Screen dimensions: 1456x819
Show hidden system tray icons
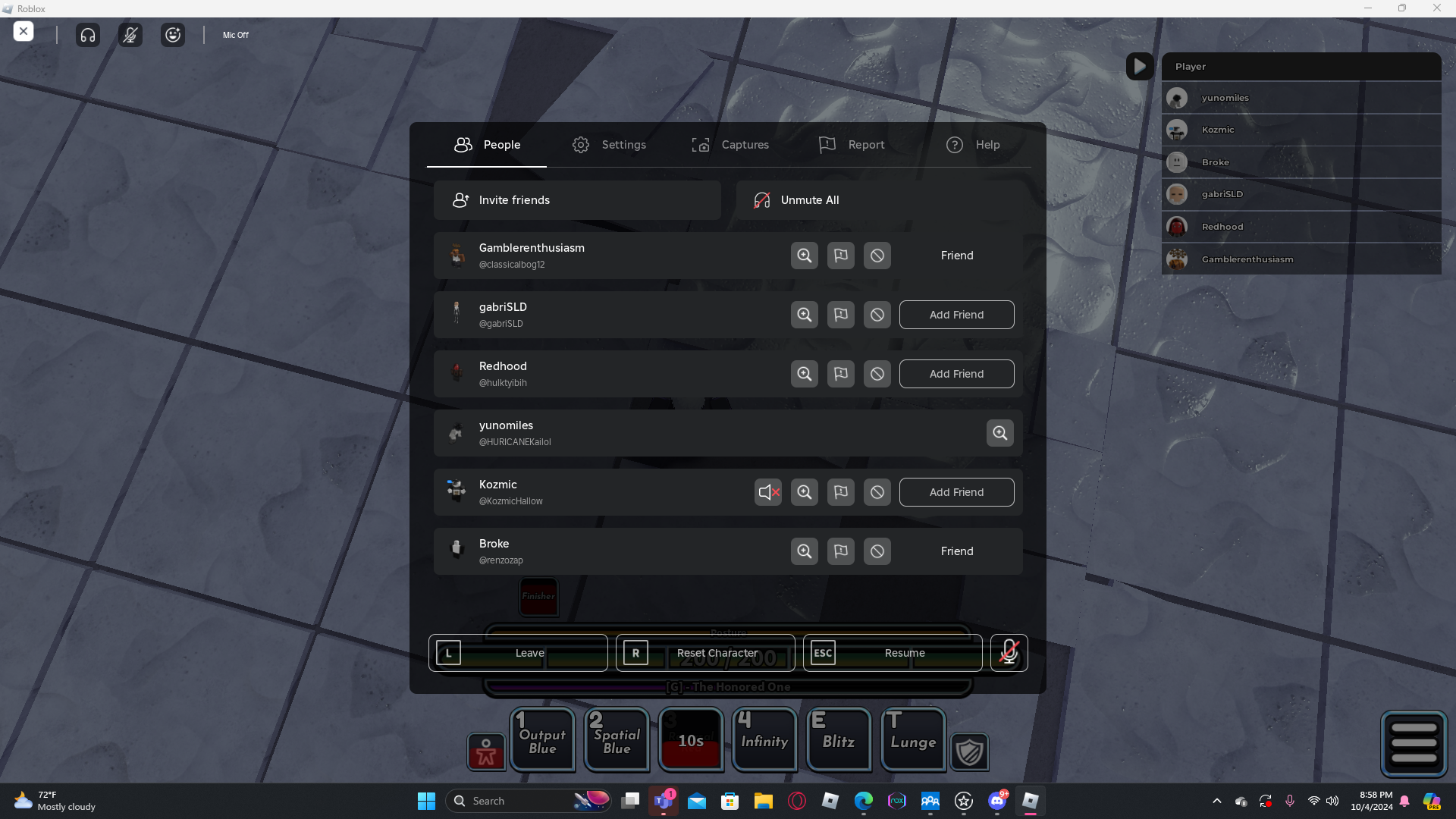pyautogui.click(x=1217, y=801)
